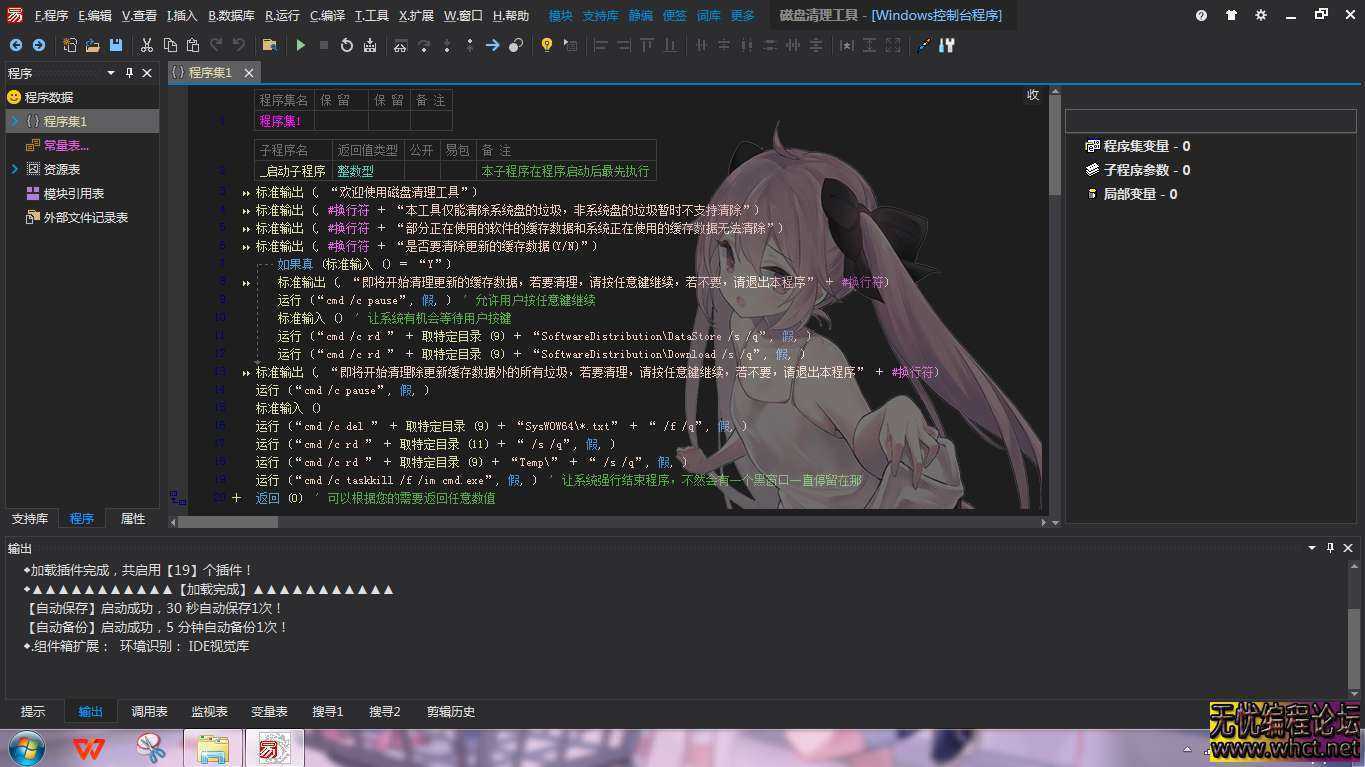Expand the 程序集1 tree node

tap(12, 120)
